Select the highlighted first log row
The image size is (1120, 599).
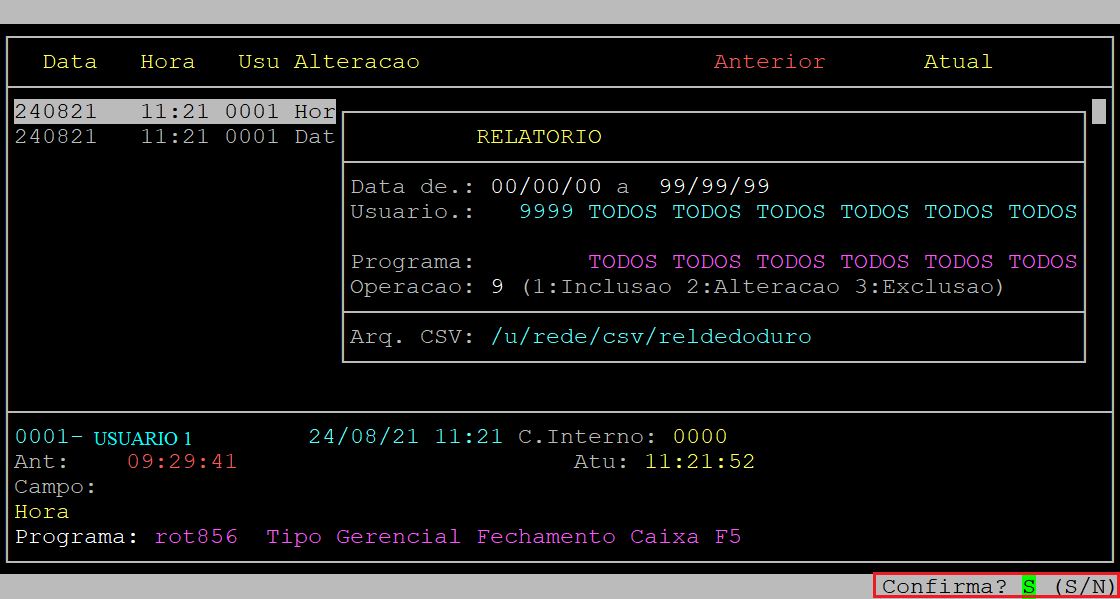click(175, 111)
